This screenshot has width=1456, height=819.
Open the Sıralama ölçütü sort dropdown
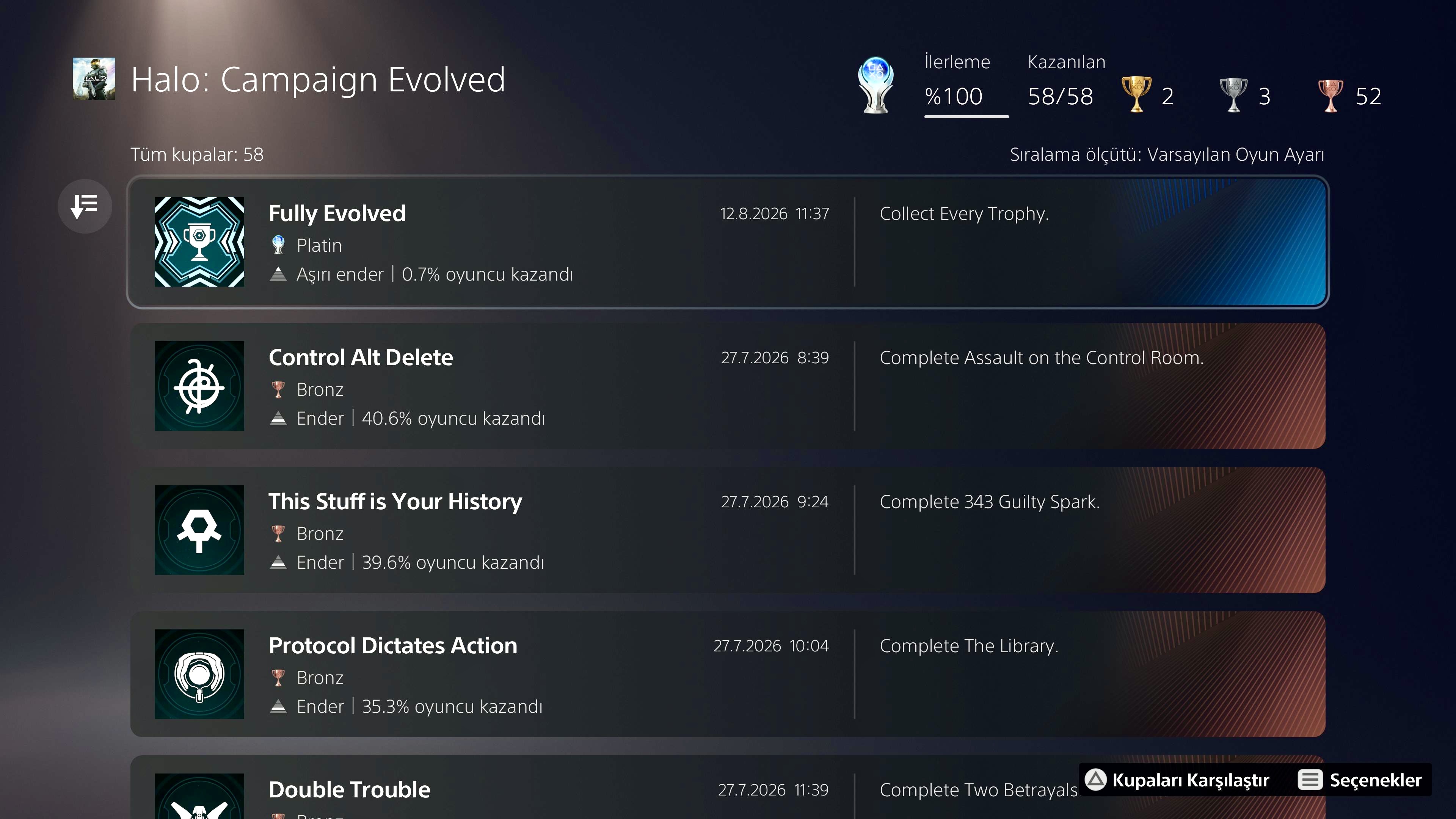[1167, 154]
